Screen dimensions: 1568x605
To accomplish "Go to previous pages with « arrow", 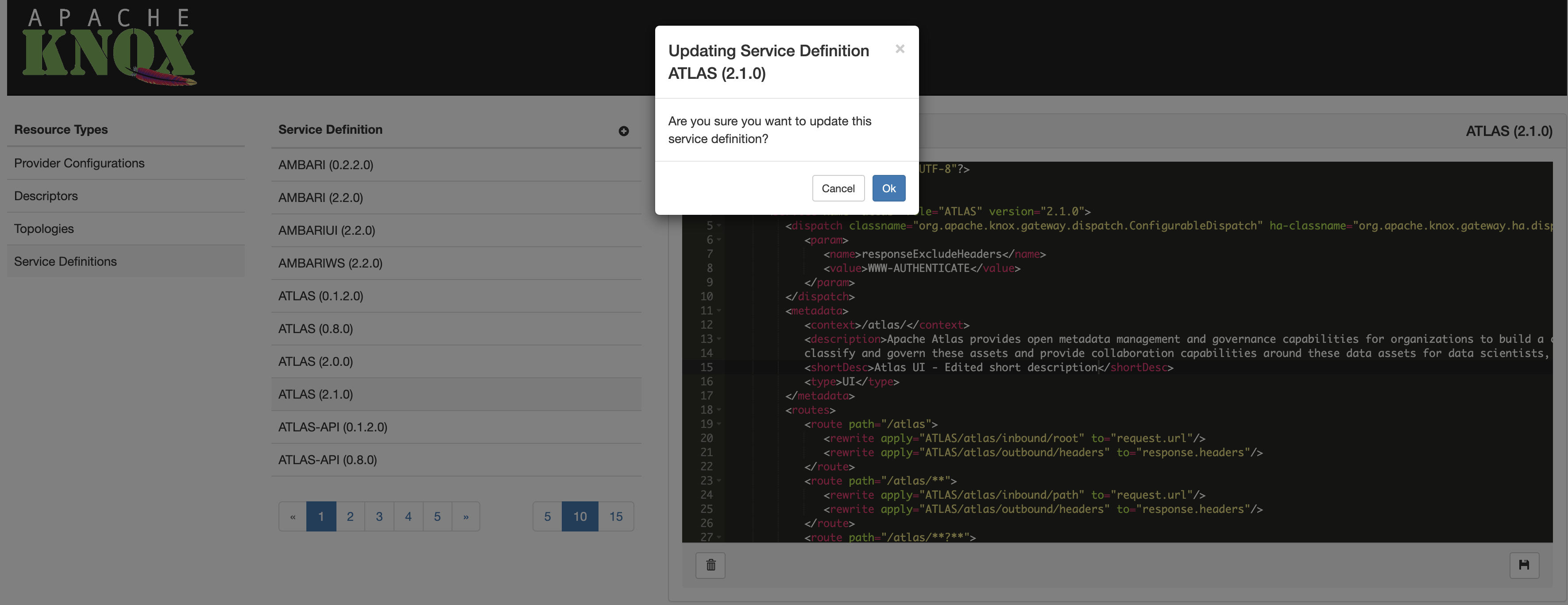I will pyautogui.click(x=293, y=517).
